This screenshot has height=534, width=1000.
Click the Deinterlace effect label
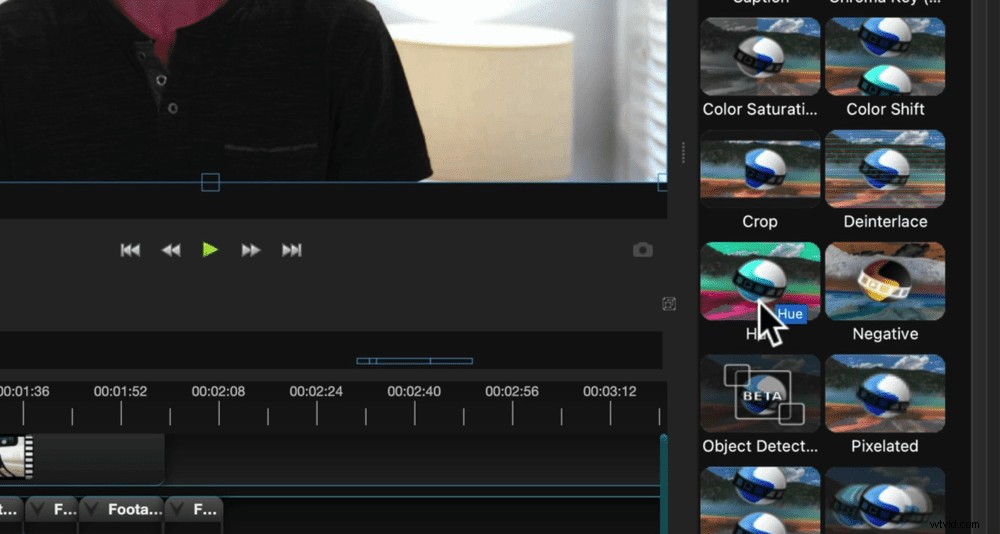(x=885, y=221)
